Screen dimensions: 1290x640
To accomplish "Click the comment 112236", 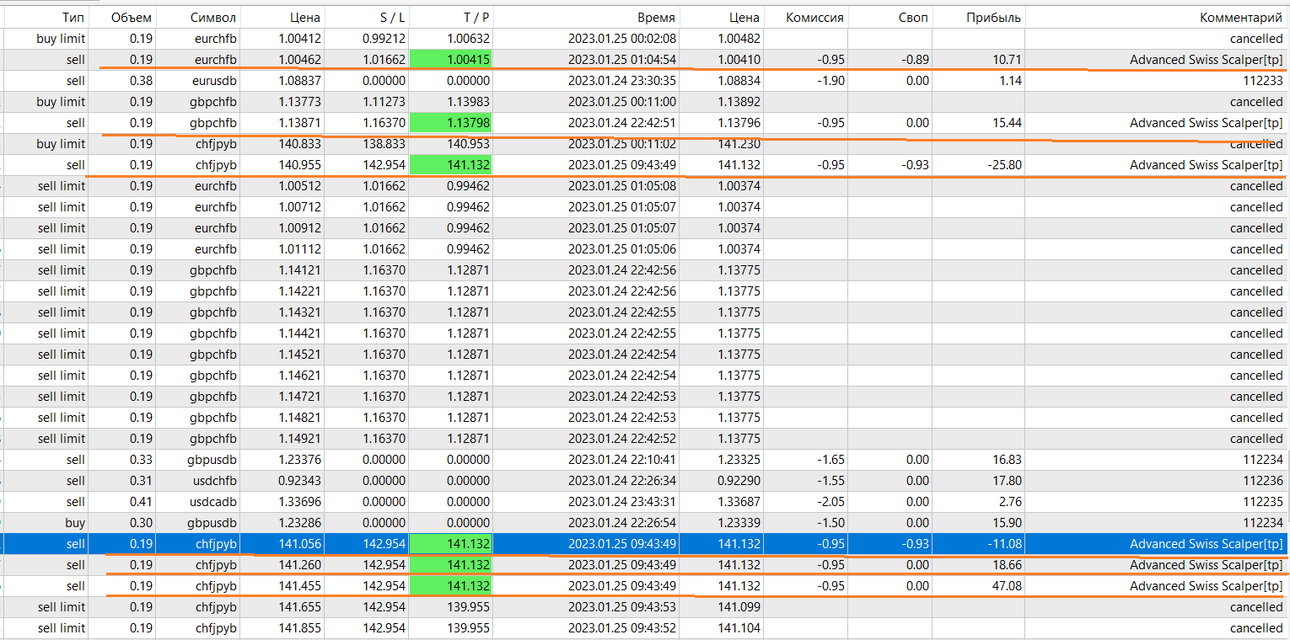I will [x=1263, y=481].
